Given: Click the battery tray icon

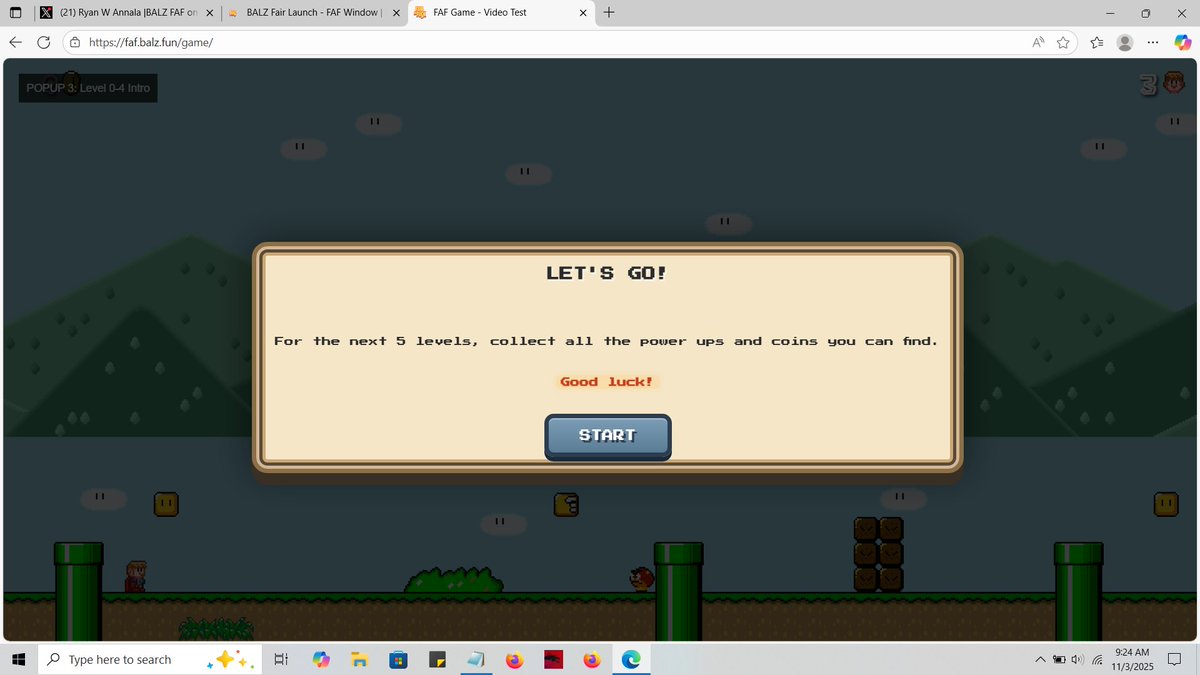Looking at the screenshot, I should tap(1059, 659).
